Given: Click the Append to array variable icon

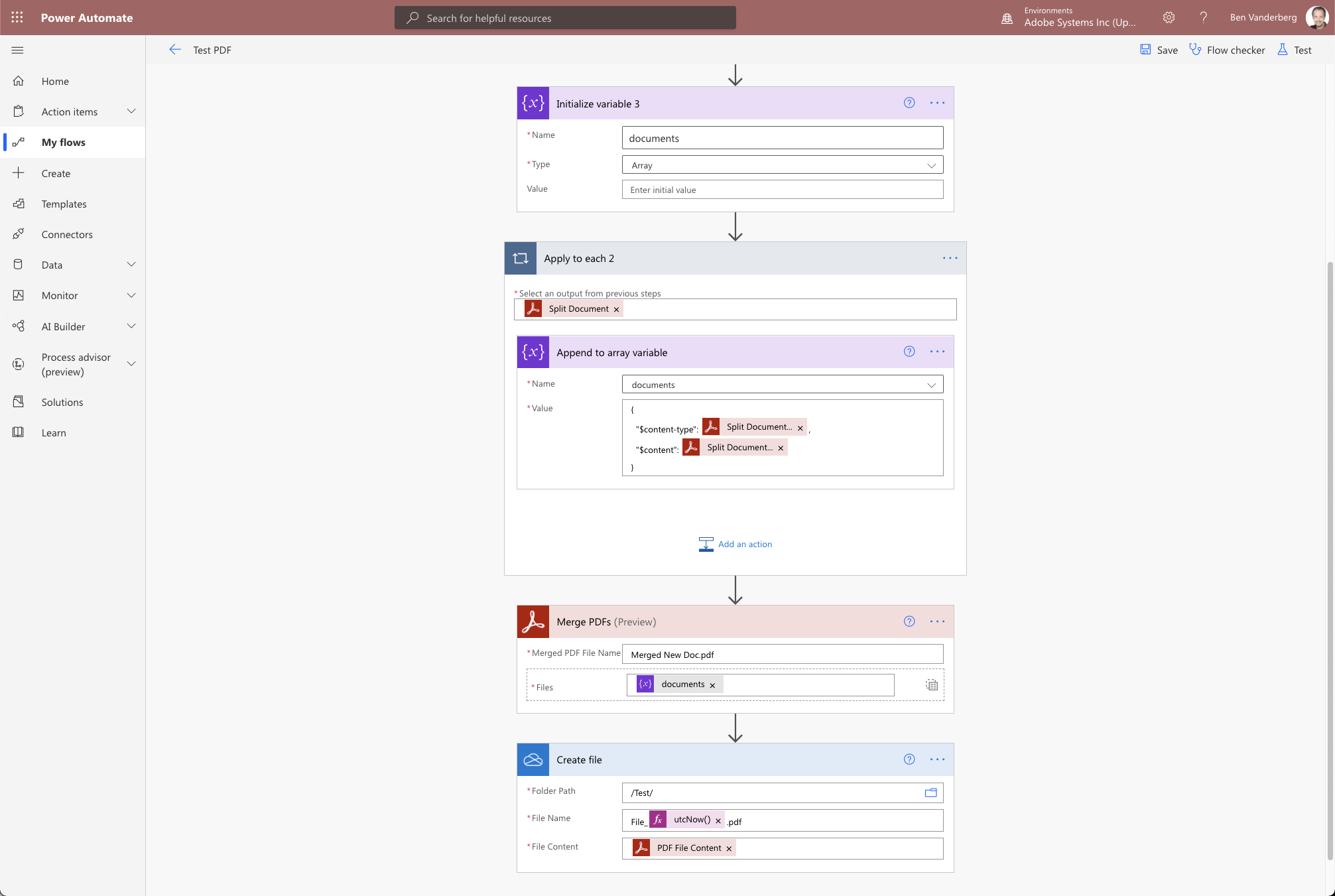Looking at the screenshot, I should [x=532, y=352].
